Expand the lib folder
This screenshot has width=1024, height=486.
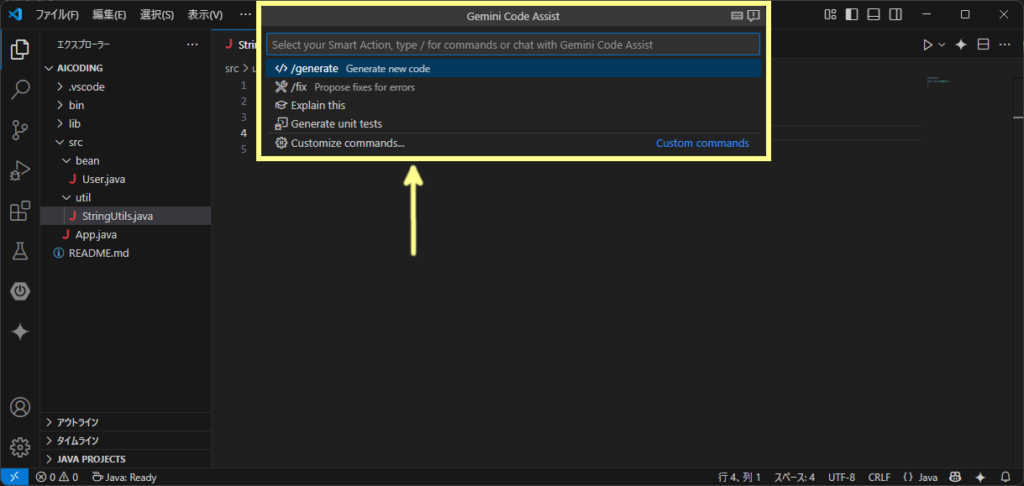pyautogui.click(x=125, y=123)
